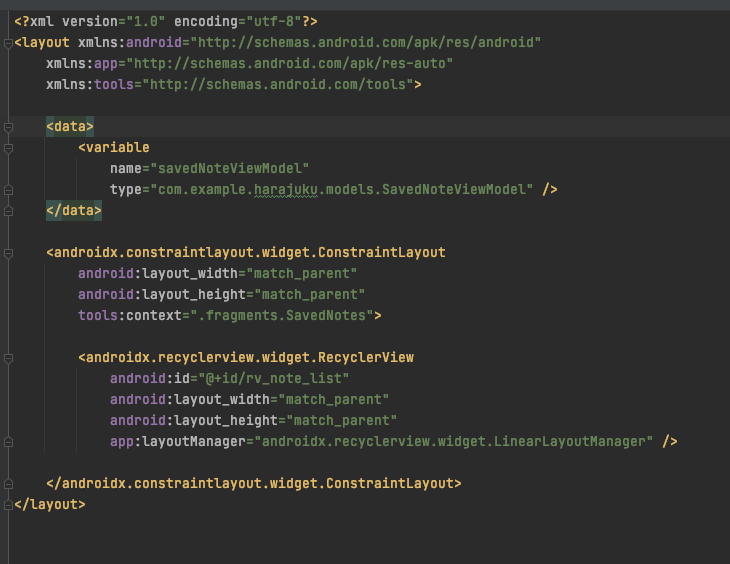
Task: Click the highlighted closing data tag
Action: pyautogui.click(x=74, y=211)
